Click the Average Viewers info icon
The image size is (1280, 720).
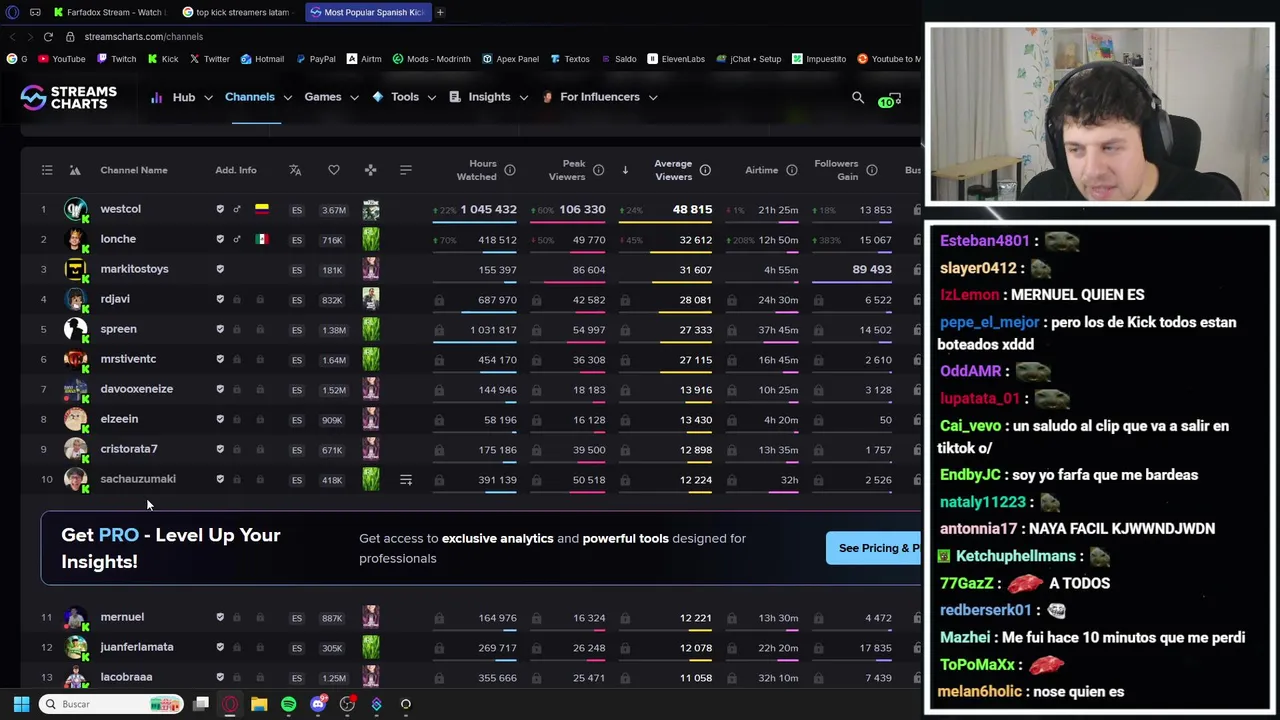click(705, 171)
